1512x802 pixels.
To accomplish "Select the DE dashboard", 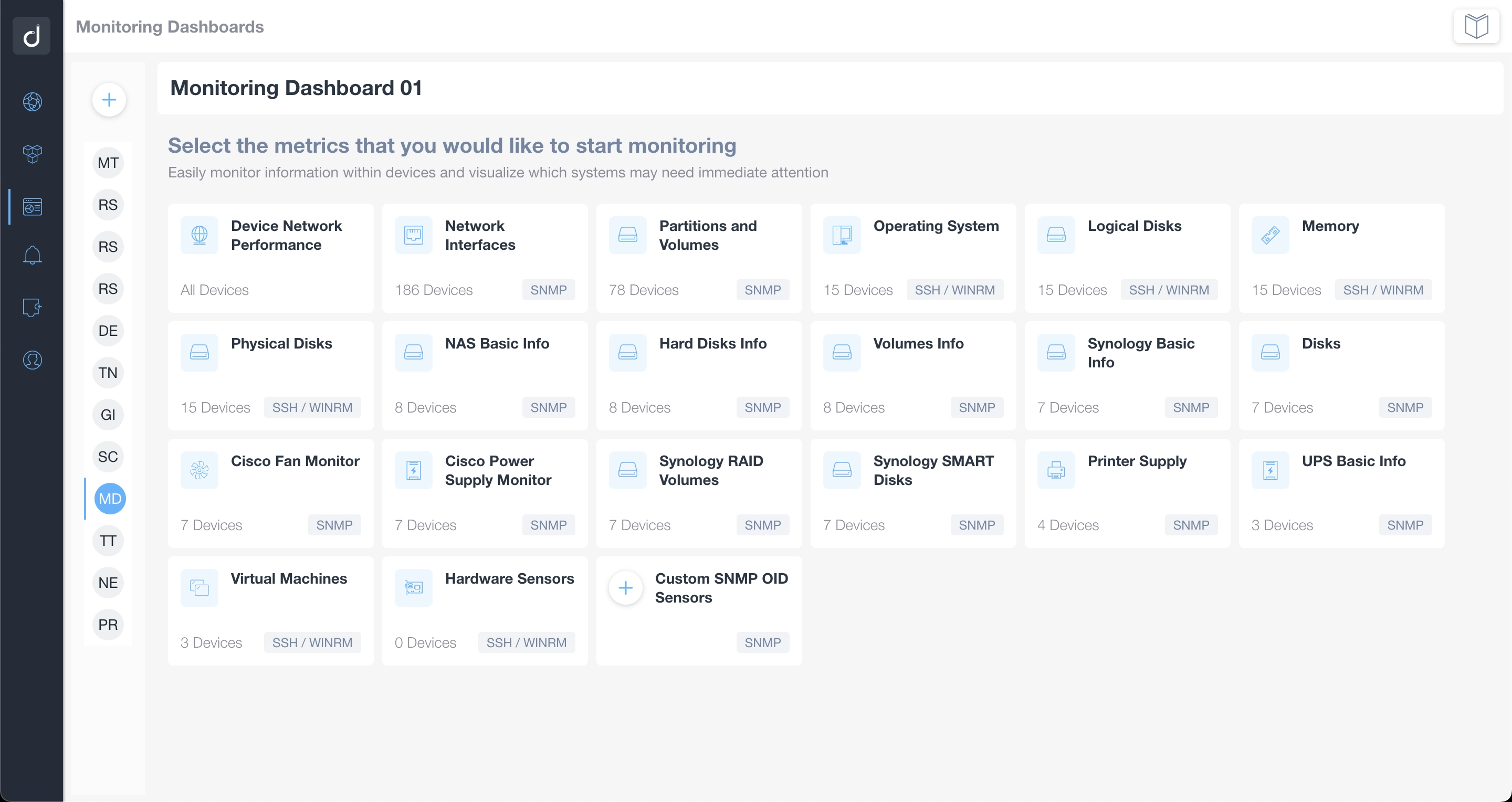I will click(x=108, y=331).
